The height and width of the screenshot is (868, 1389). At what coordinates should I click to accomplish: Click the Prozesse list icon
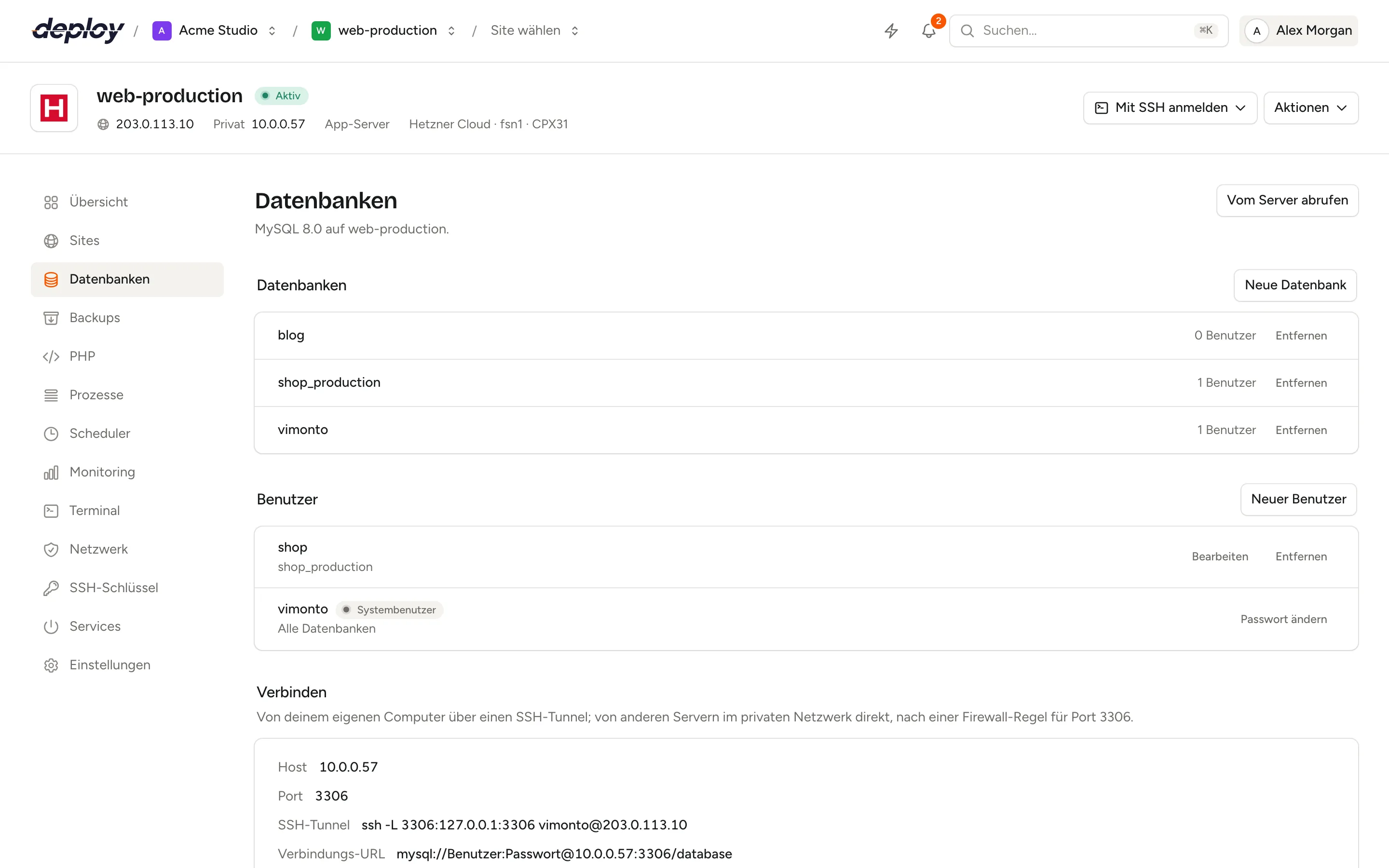pyautogui.click(x=51, y=395)
